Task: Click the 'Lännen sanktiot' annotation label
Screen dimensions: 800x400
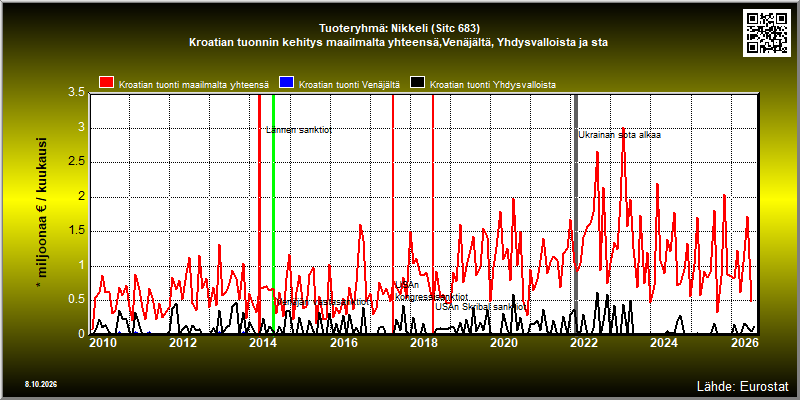Action: pos(299,130)
